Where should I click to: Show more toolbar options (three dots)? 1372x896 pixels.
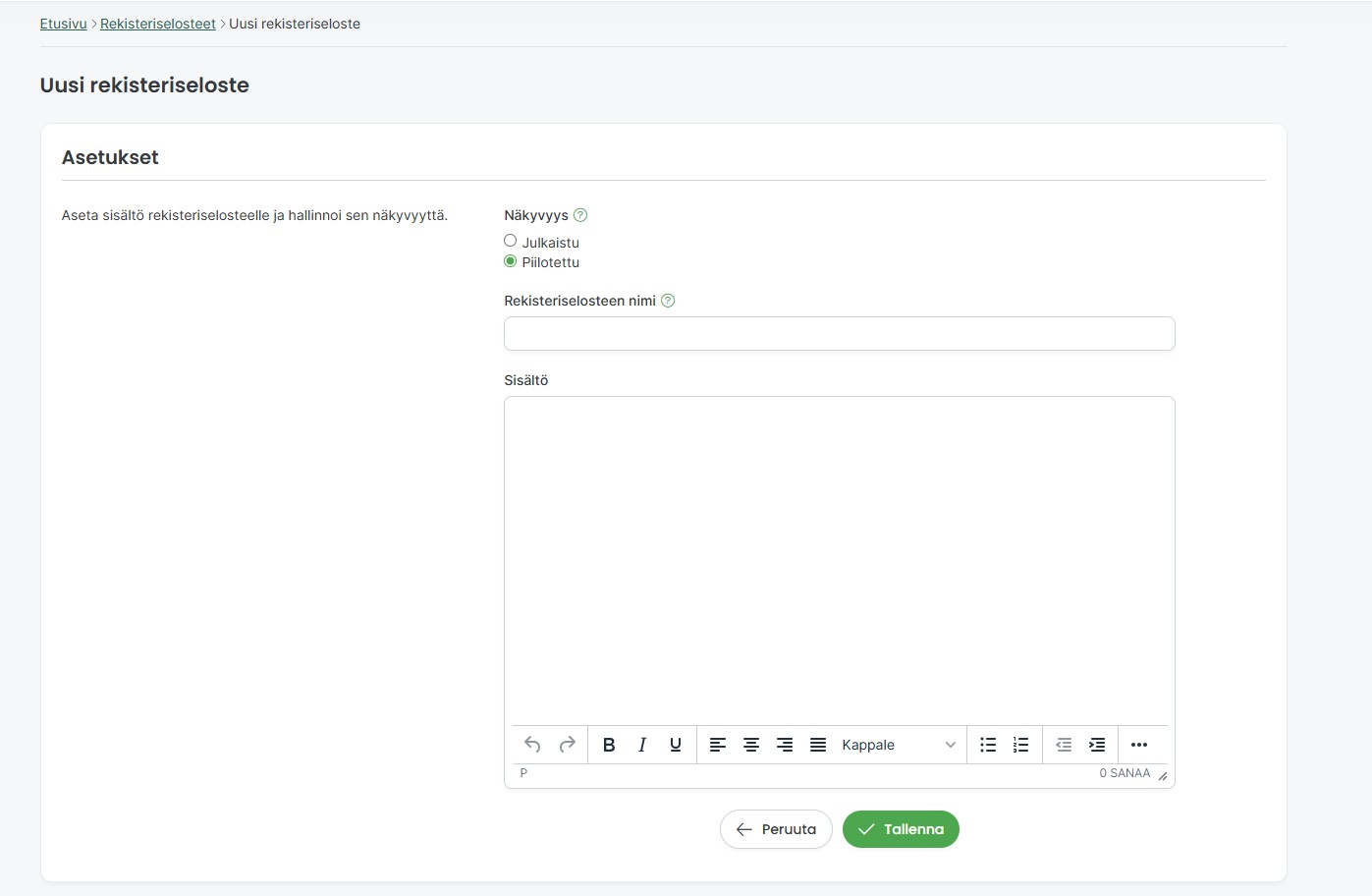[1139, 745]
